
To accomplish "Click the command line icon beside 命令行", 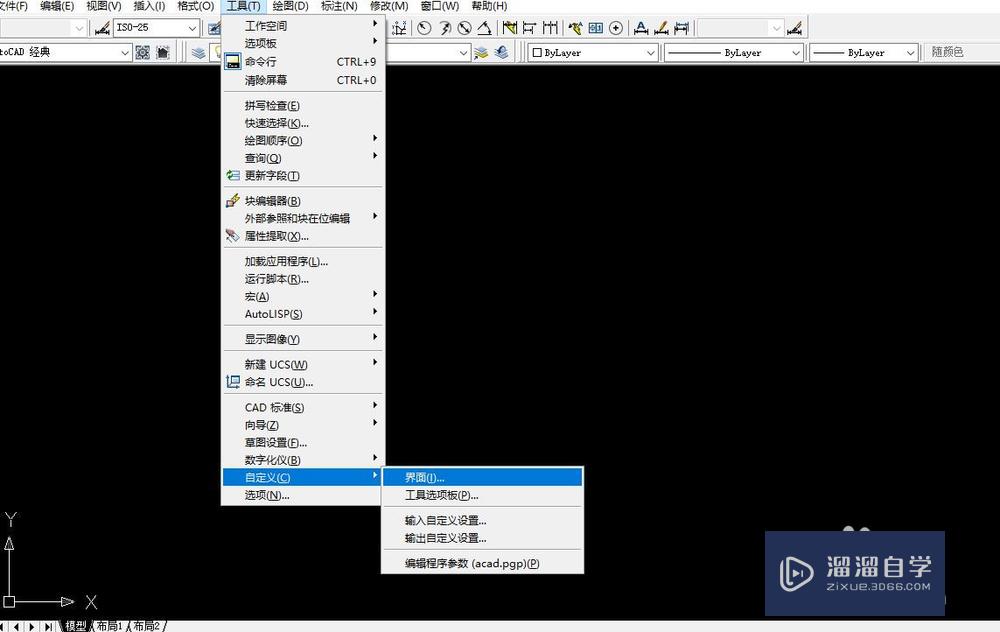I will (232, 61).
